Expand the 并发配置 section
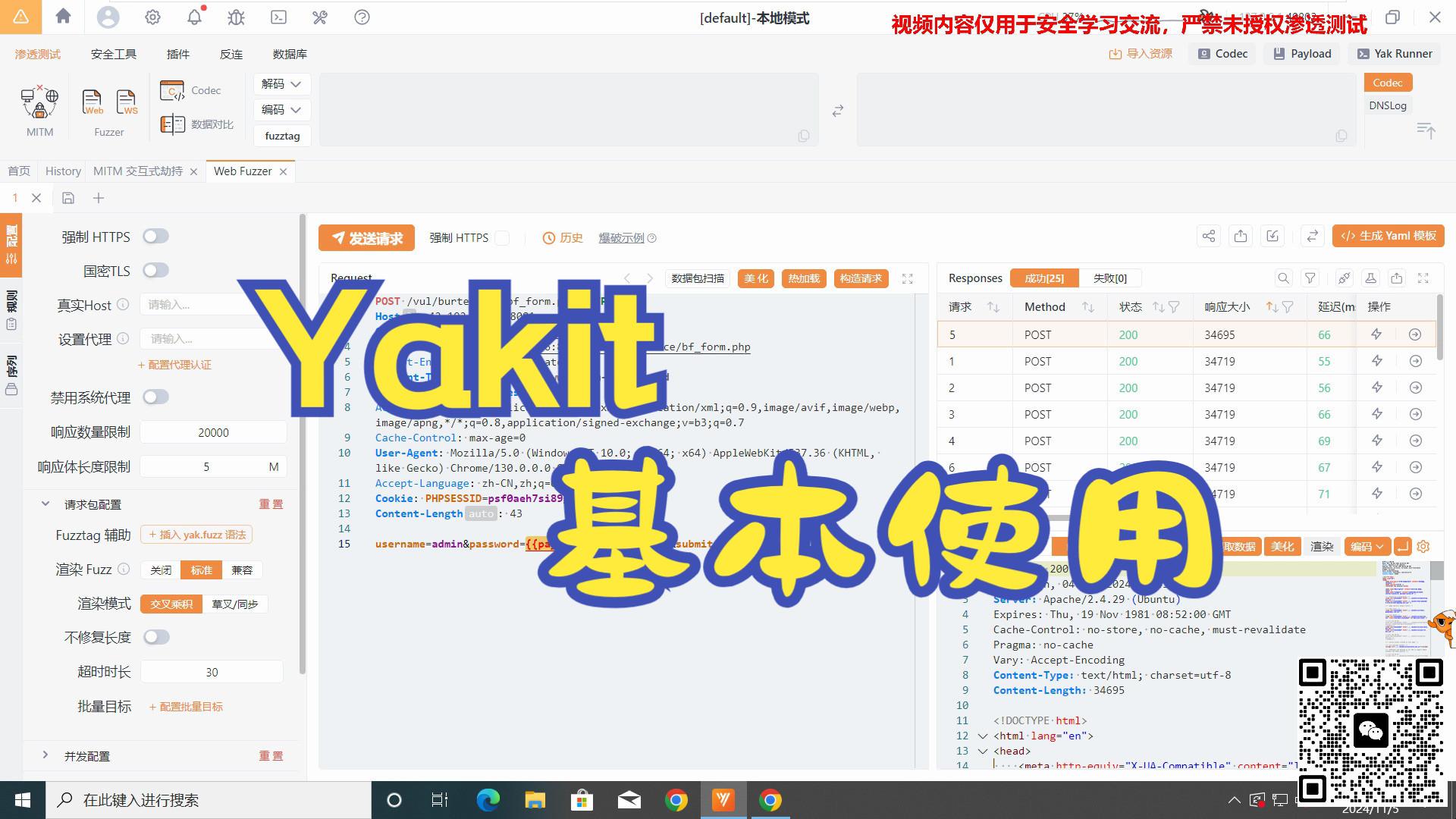 (45, 755)
